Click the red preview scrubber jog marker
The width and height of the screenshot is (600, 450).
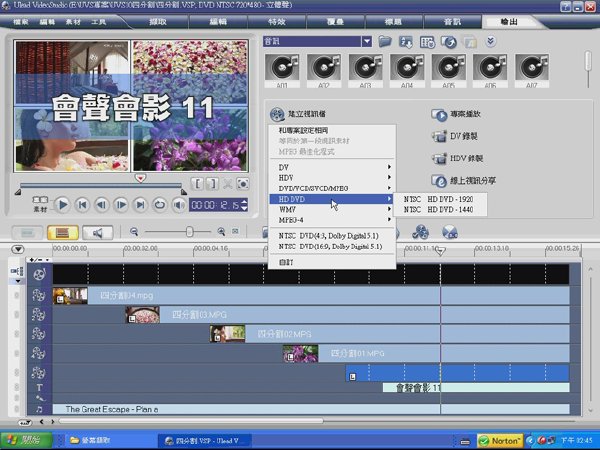tap(140, 178)
